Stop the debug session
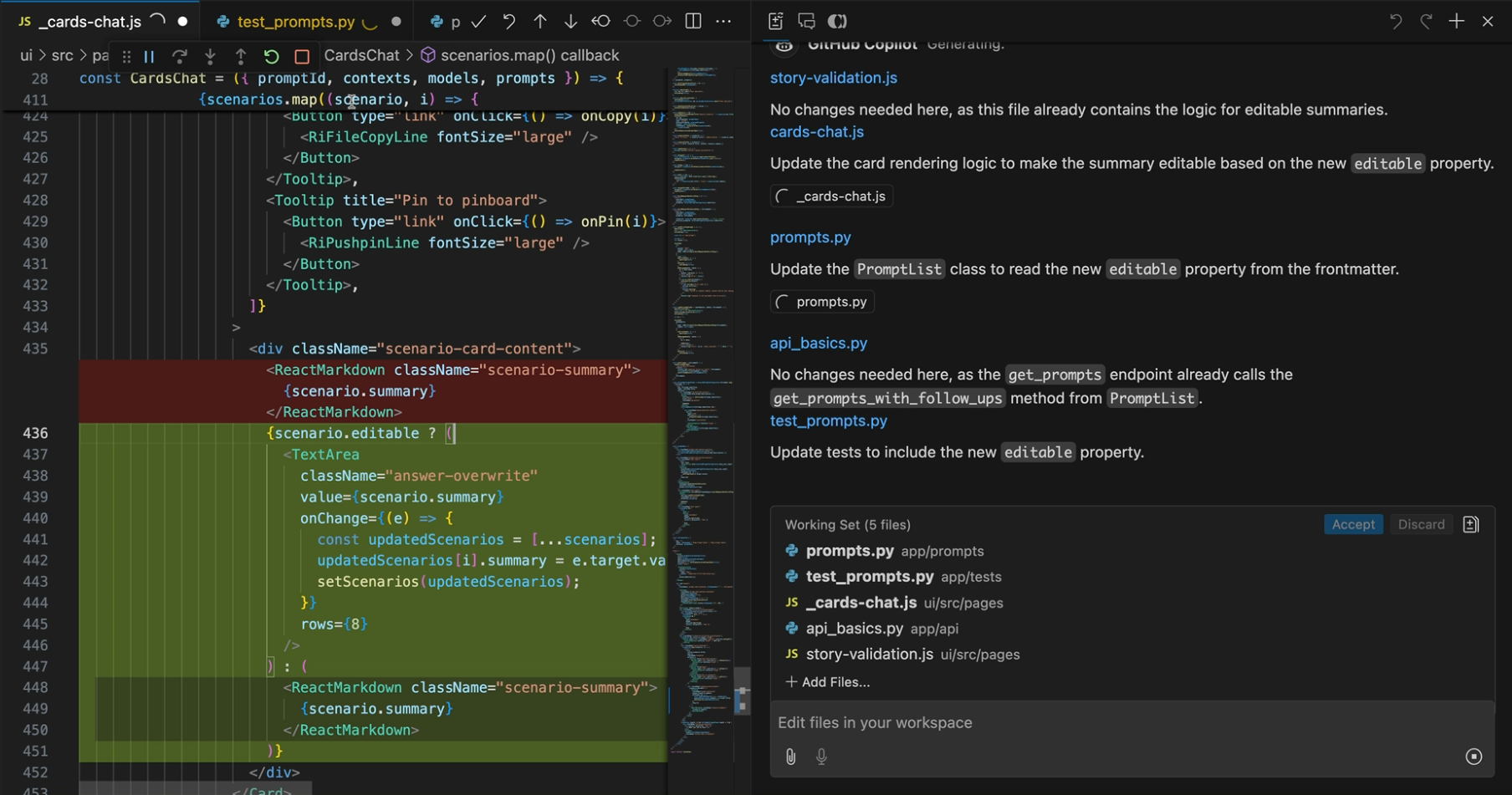1512x795 pixels. pyautogui.click(x=301, y=55)
